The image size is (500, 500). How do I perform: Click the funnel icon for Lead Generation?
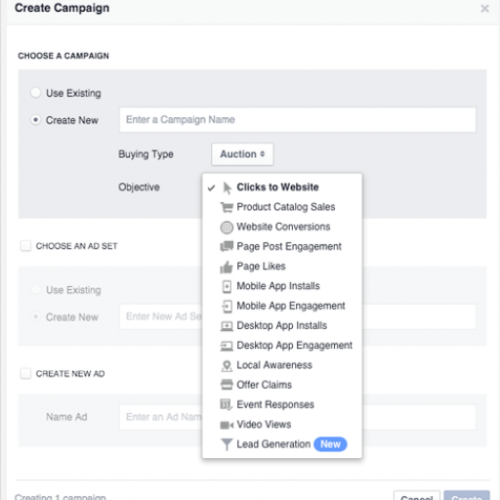[227, 444]
